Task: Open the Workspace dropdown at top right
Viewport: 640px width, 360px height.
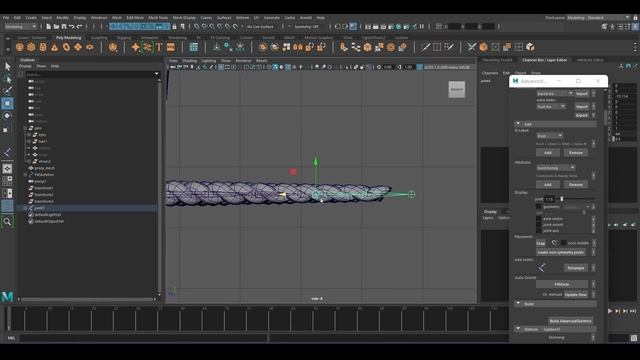Action: (599, 18)
